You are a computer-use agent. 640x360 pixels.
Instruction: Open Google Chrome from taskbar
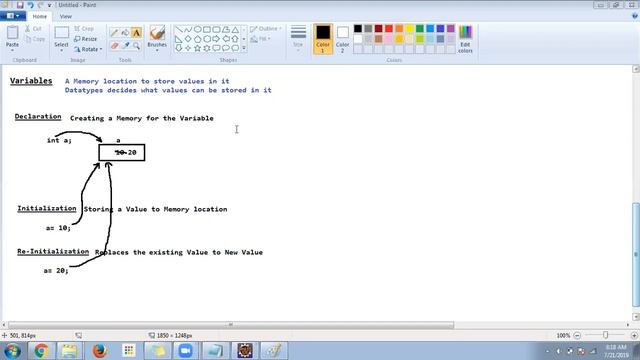[x=41, y=351]
